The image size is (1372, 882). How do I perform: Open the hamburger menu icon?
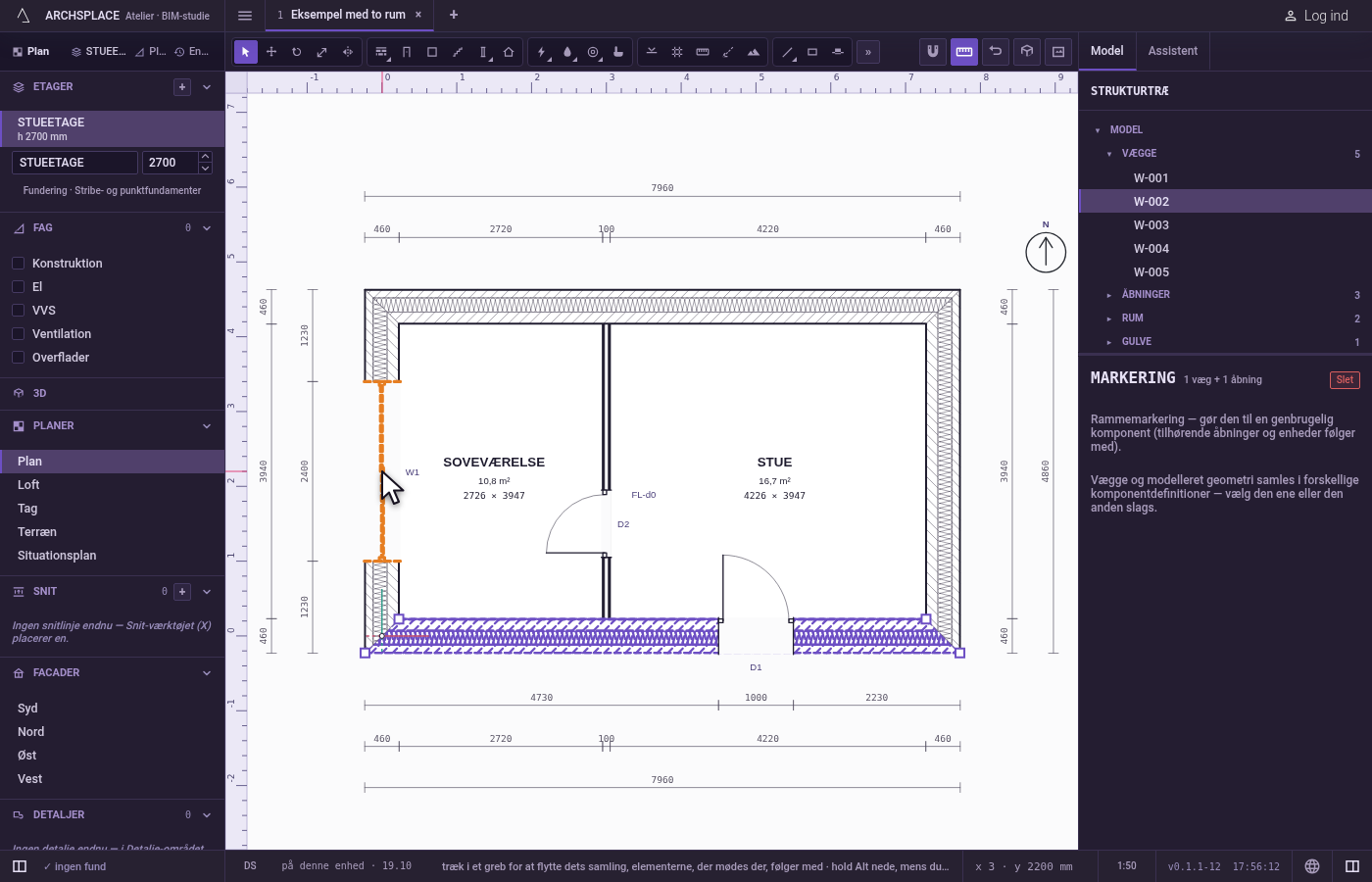[x=245, y=15]
